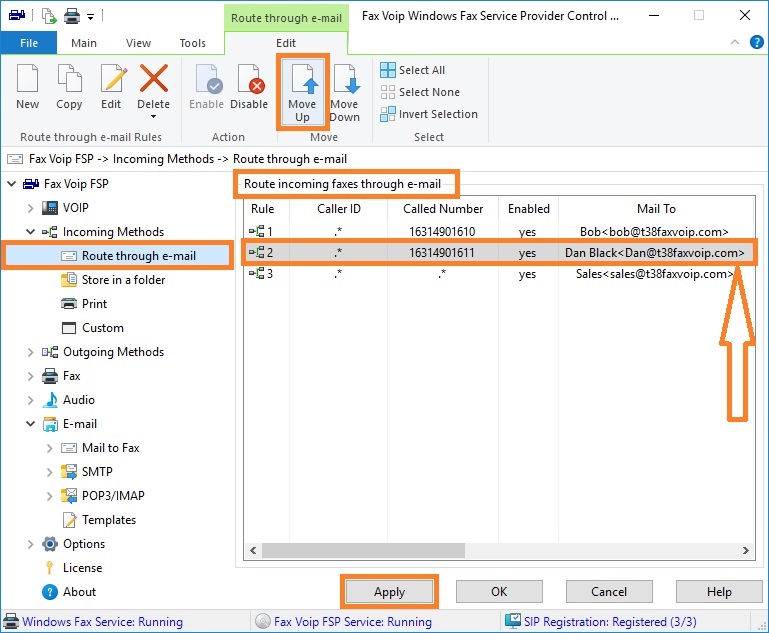This screenshot has height=633, width=769.
Task: Click the fax app icon in title bar
Action: pyautogui.click(x=17, y=16)
